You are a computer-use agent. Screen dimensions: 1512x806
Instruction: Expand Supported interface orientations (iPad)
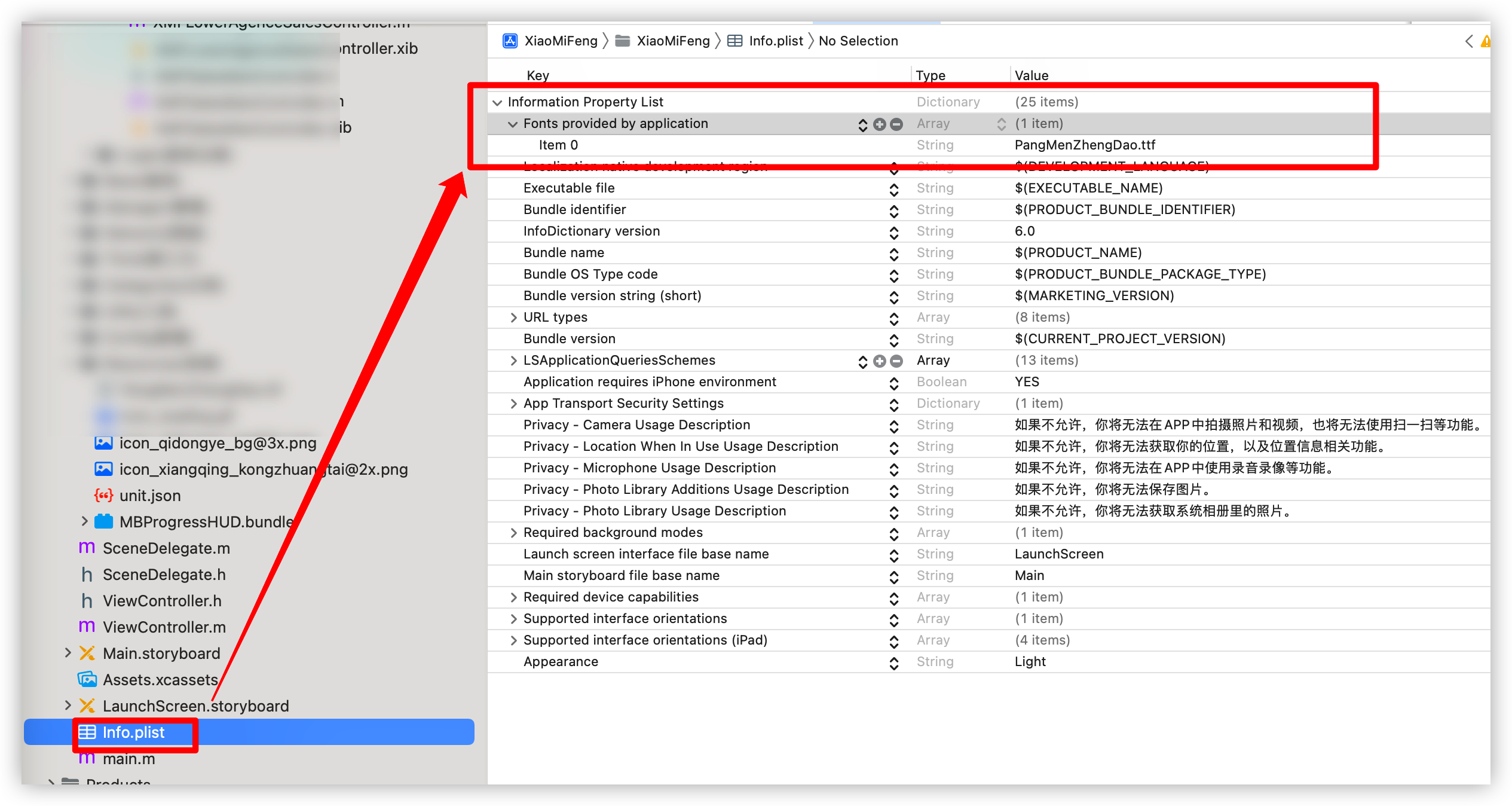tap(513, 640)
